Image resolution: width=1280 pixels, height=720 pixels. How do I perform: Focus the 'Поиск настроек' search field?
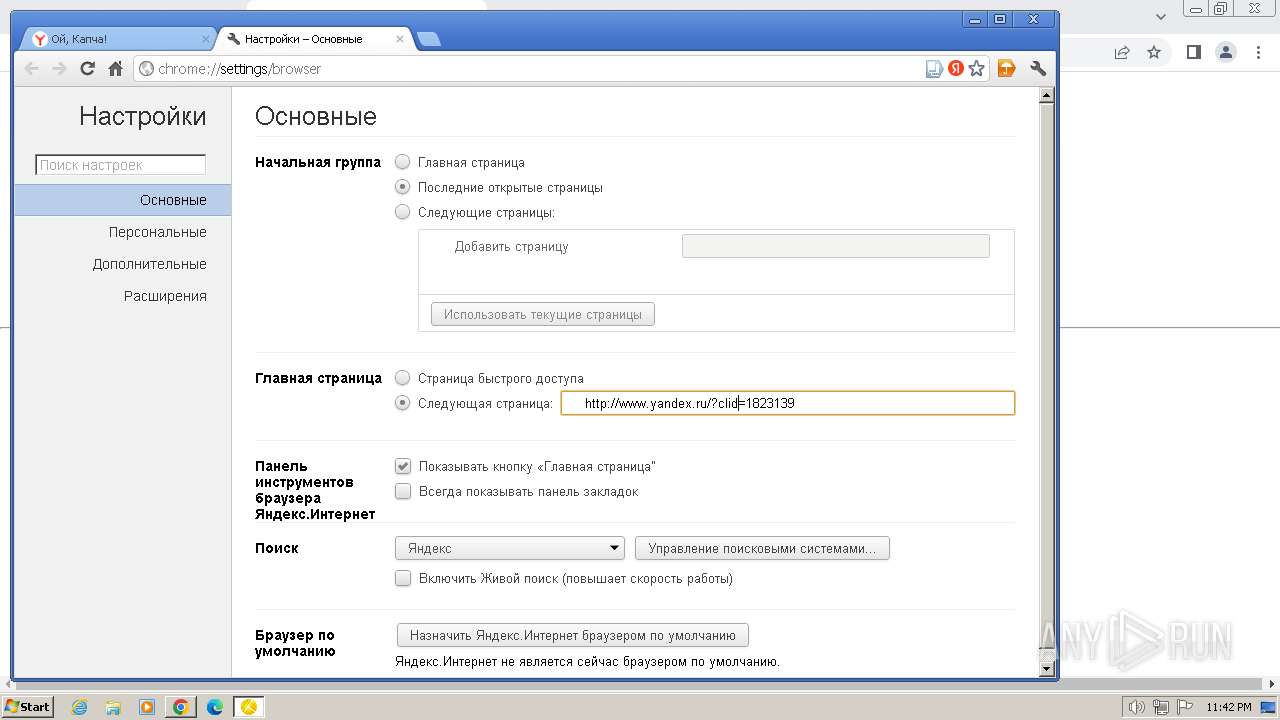[x=120, y=165]
